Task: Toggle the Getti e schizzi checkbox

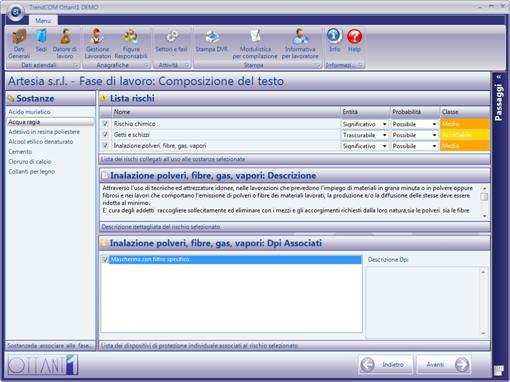Action: click(x=105, y=135)
